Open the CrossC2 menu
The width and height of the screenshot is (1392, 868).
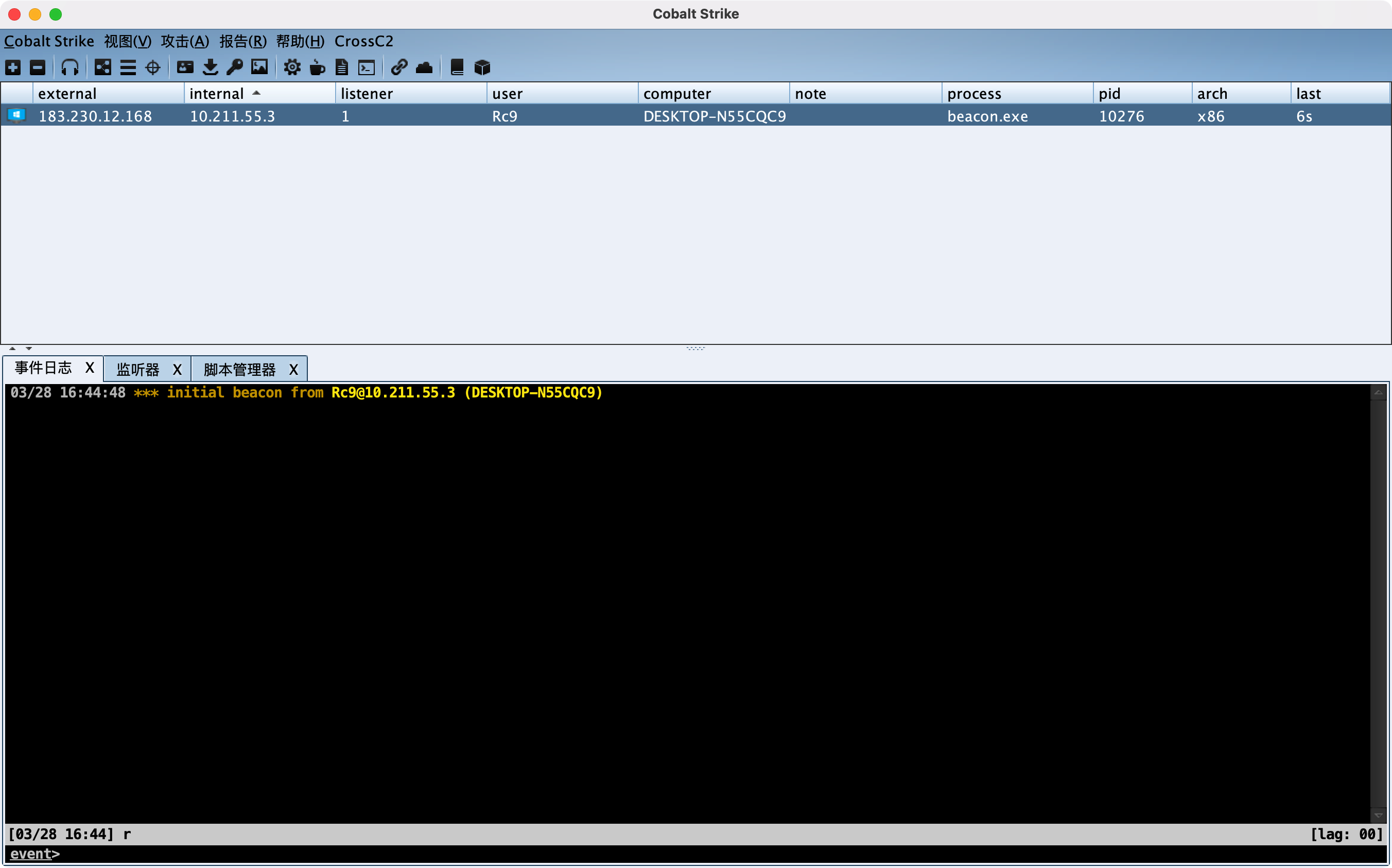point(364,41)
